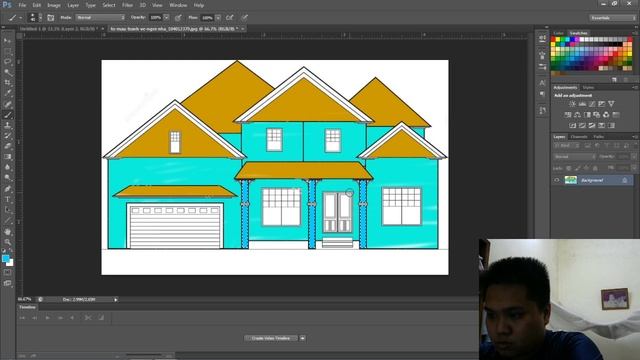Toggle pressure for size button

[244, 18]
